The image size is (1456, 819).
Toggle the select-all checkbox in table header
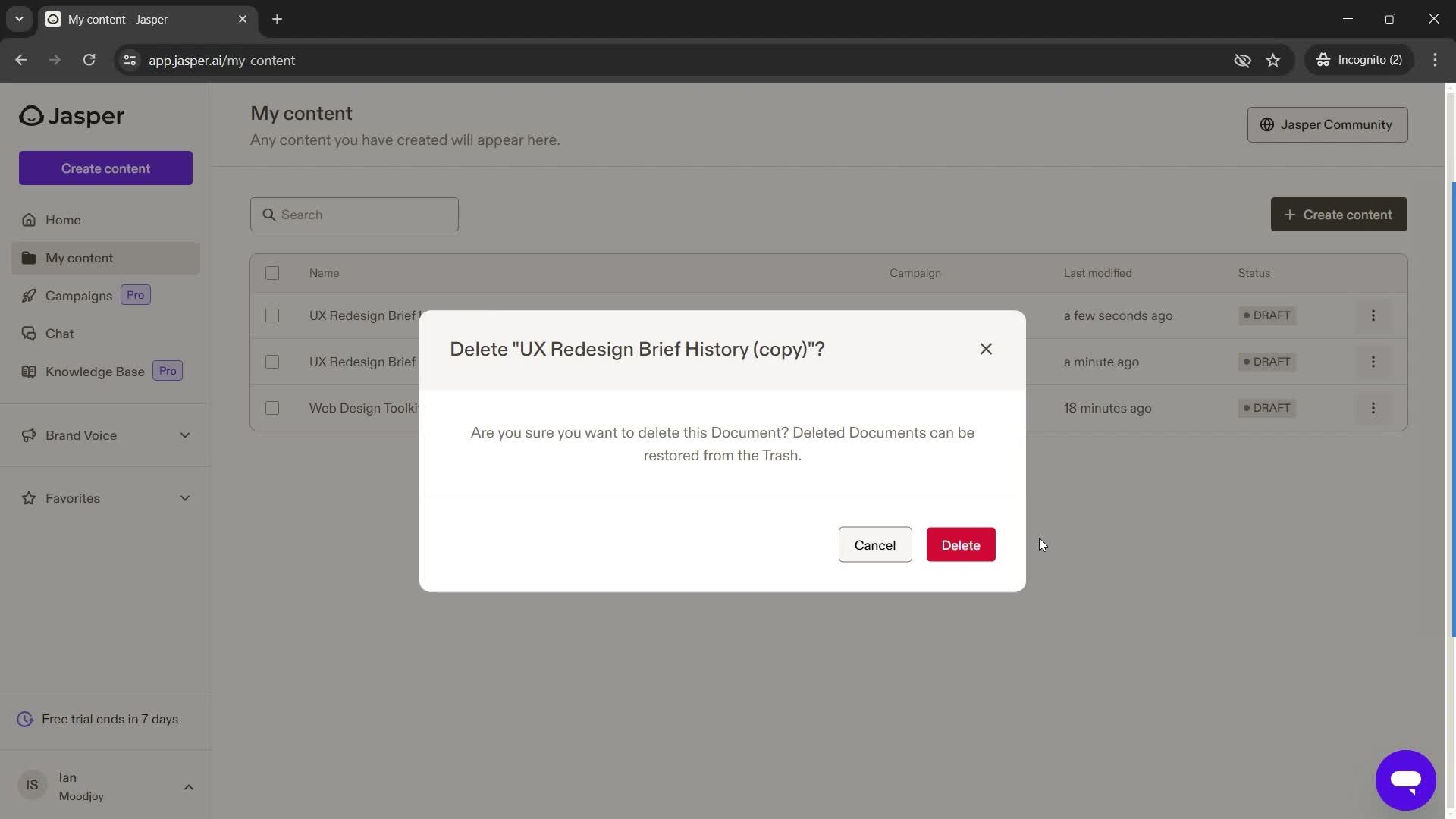(x=272, y=273)
